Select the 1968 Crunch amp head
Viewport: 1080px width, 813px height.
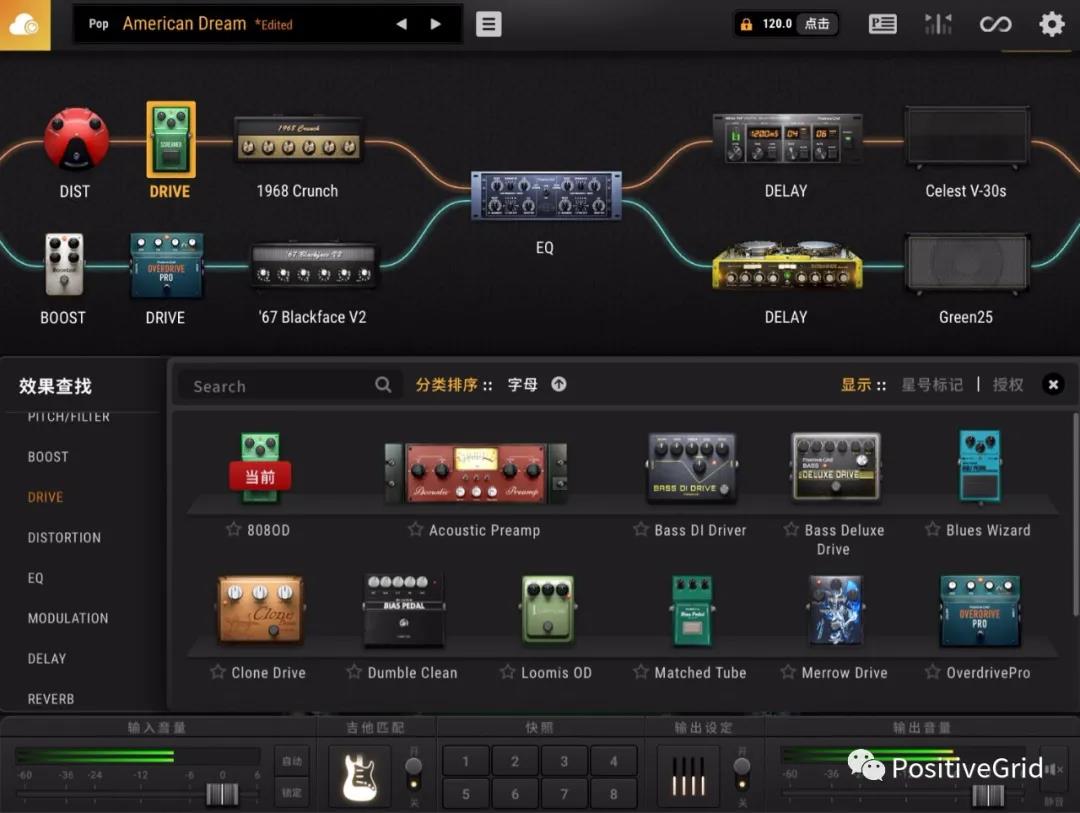pyautogui.click(x=298, y=138)
